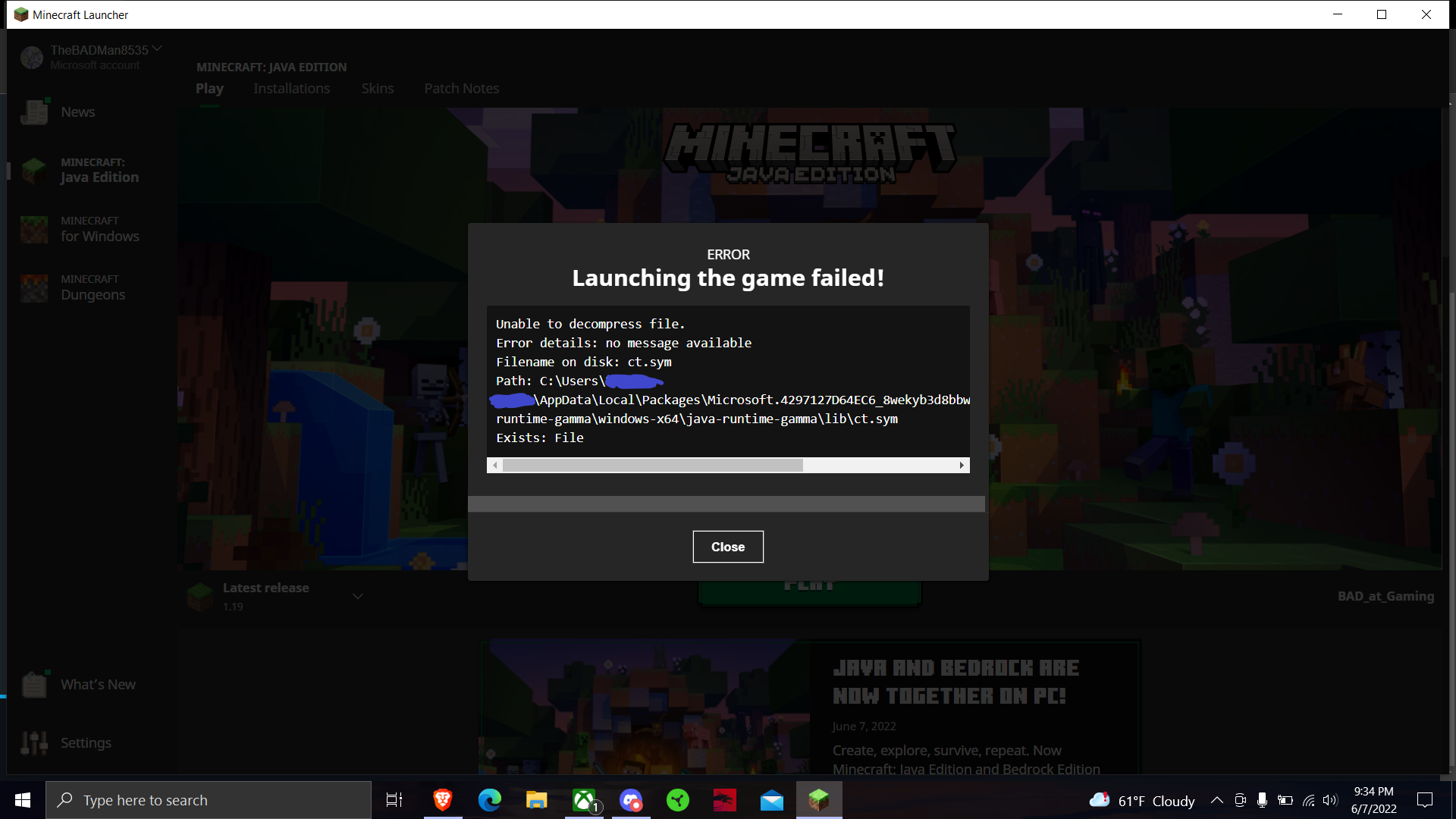Launch Brave browser from taskbar
This screenshot has height=819, width=1456.
[443, 800]
